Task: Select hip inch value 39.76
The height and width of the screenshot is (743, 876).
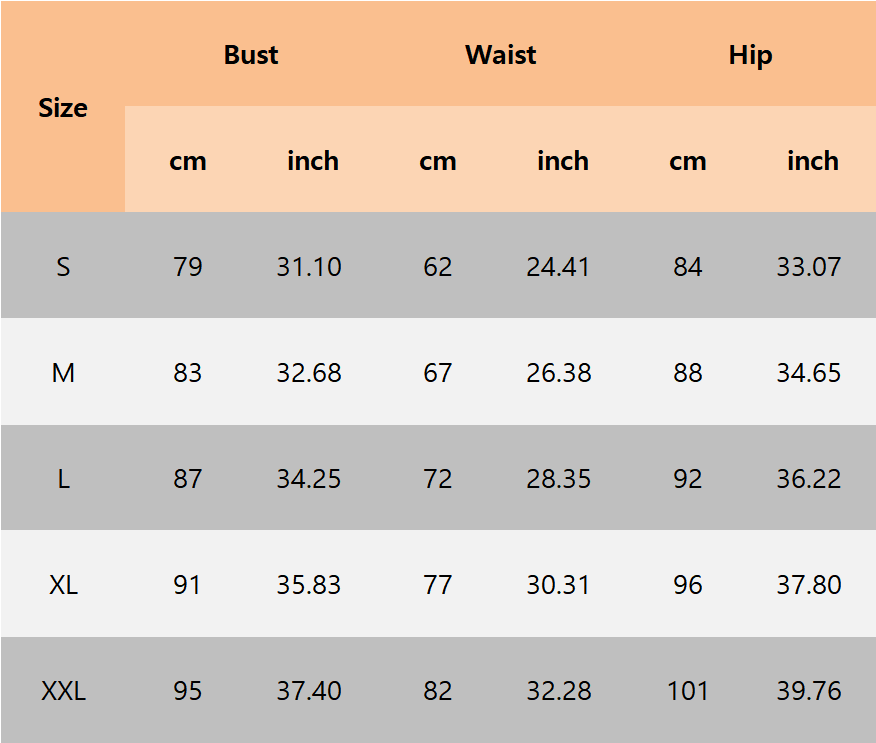Action: click(809, 691)
